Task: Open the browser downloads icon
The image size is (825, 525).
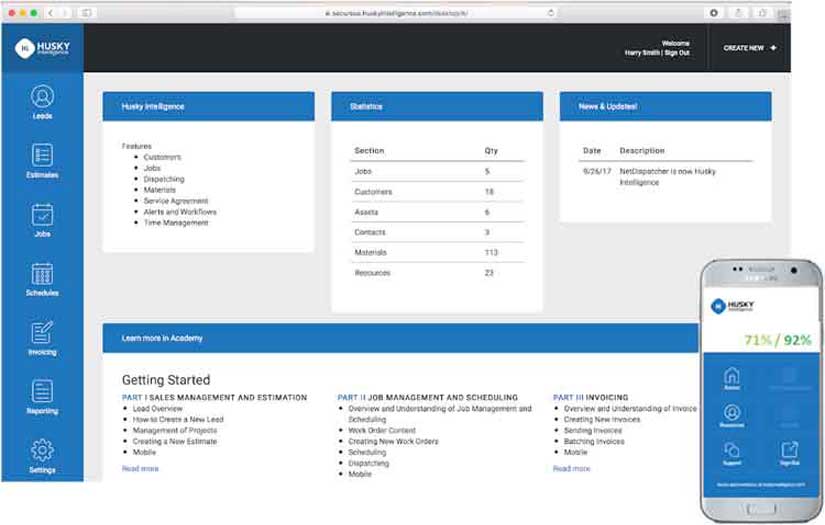Action: pyautogui.click(x=713, y=13)
